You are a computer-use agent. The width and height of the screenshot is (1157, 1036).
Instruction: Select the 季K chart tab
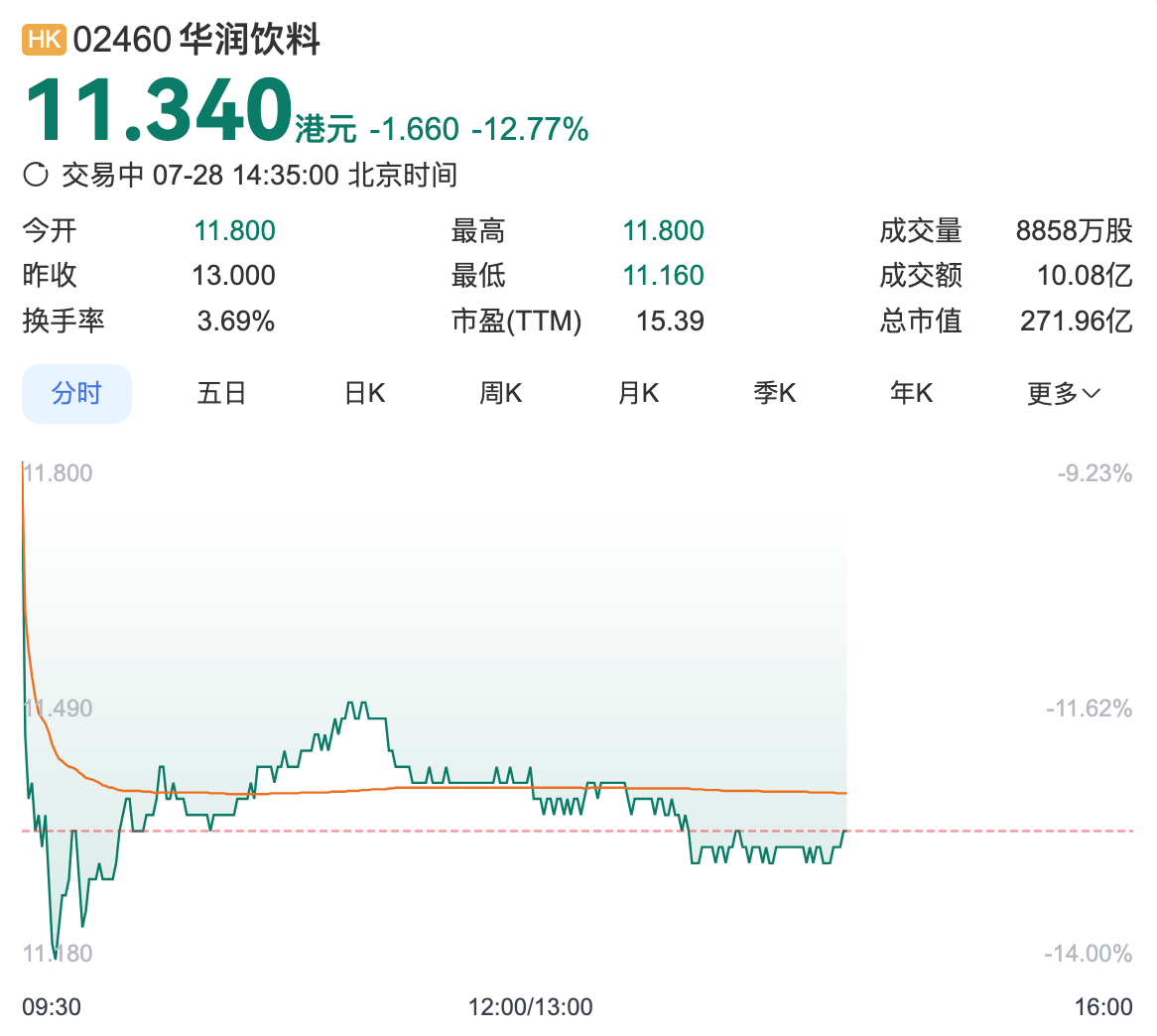[775, 393]
